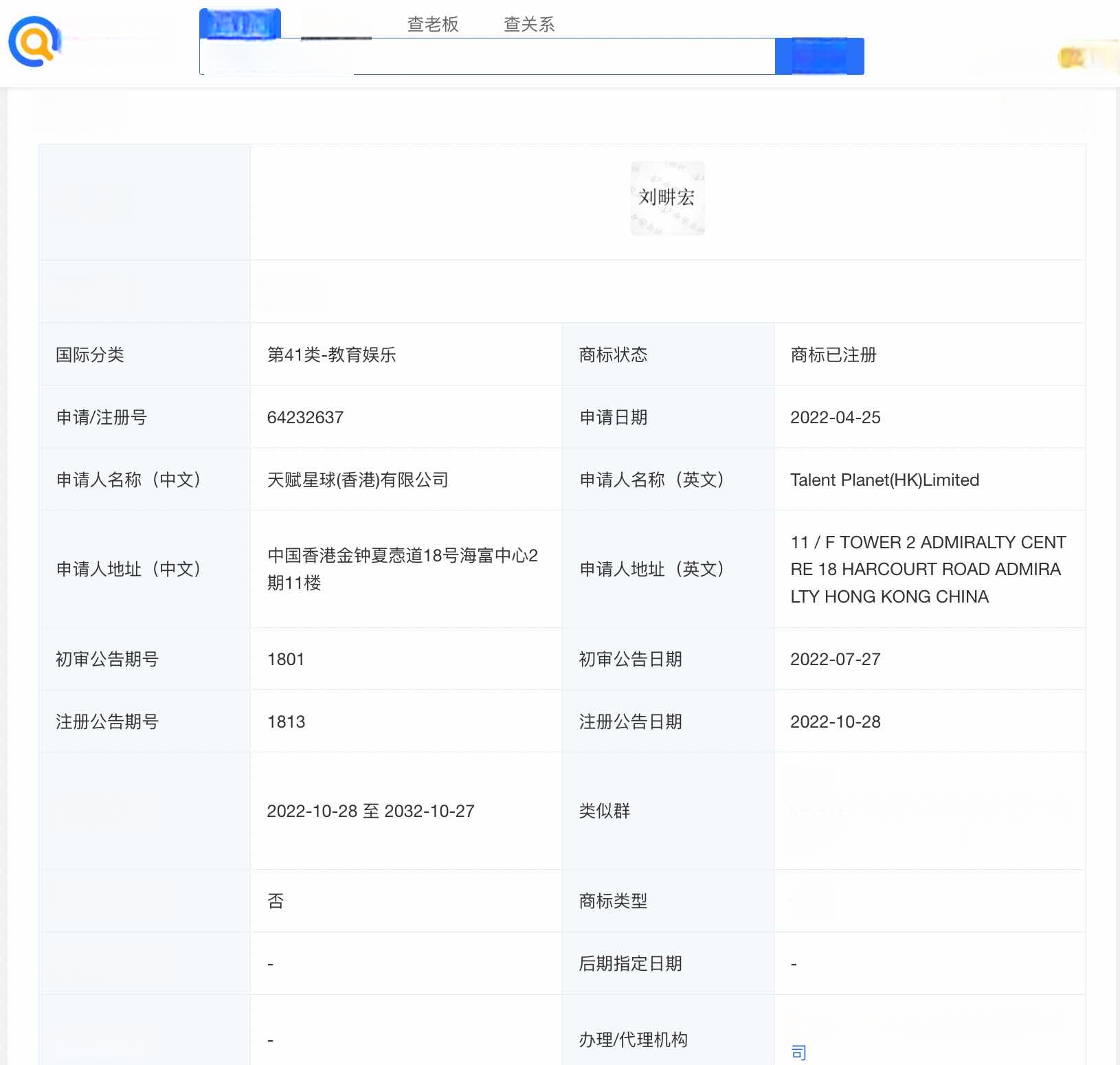
Task: Select the value 商标已注册
Action: tap(833, 355)
